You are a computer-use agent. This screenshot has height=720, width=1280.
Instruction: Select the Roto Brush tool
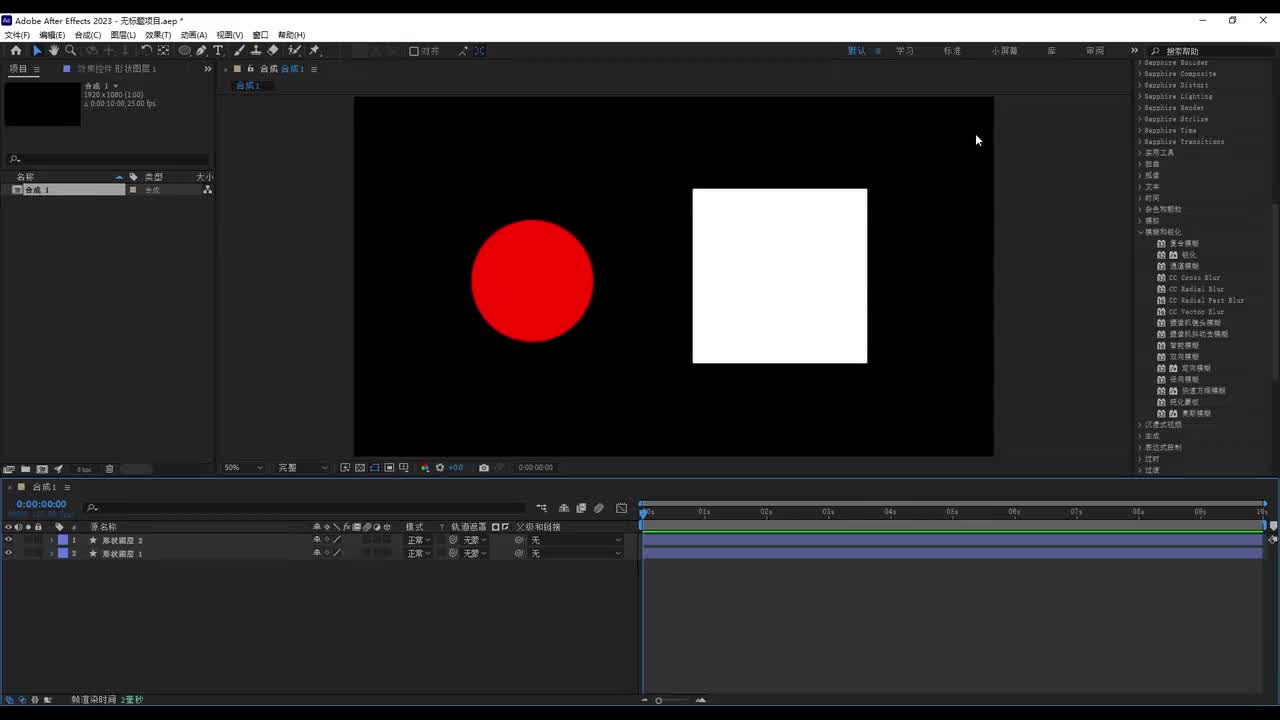tap(294, 50)
